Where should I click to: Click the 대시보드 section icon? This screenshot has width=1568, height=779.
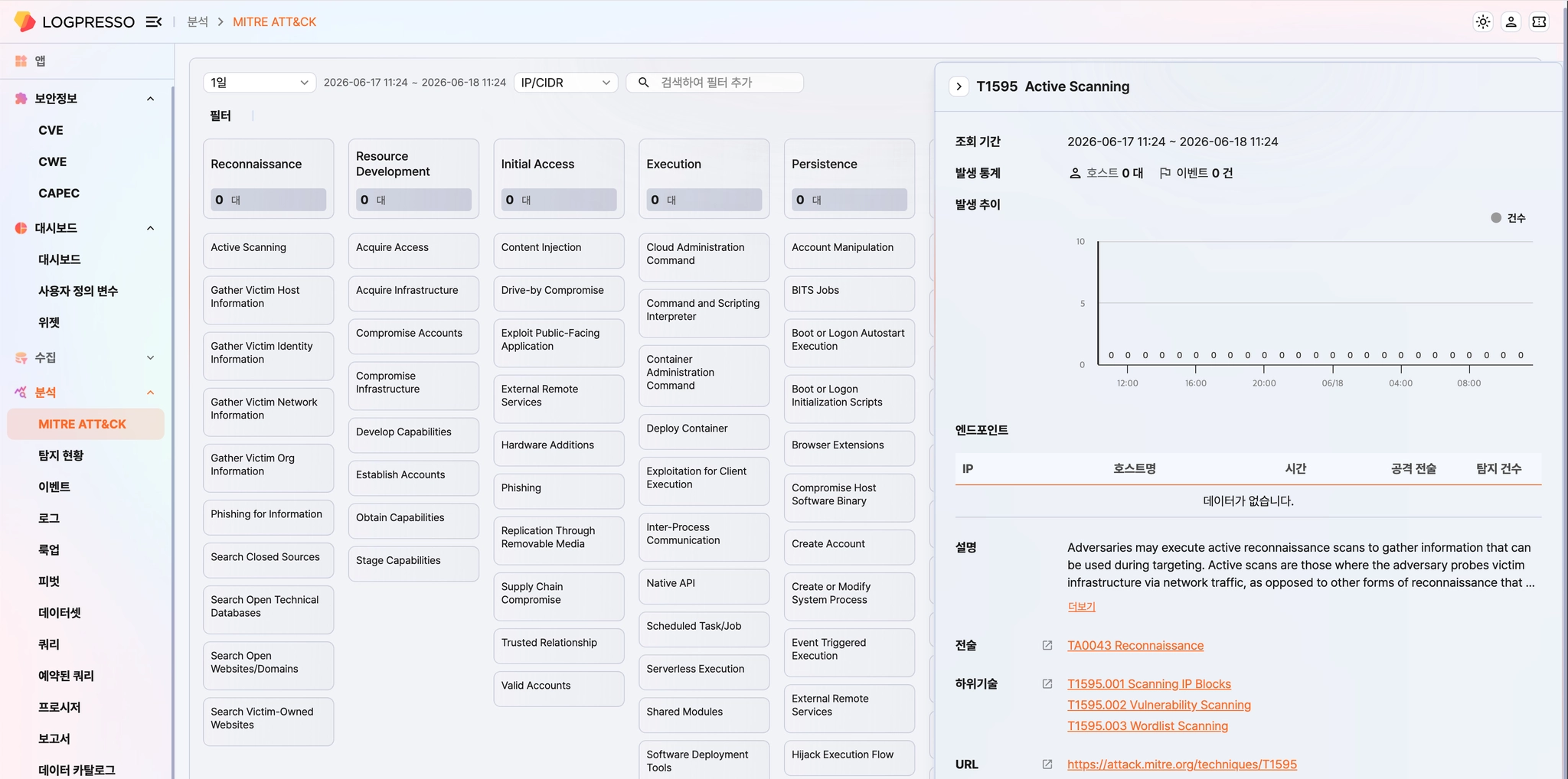pos(21,228)
